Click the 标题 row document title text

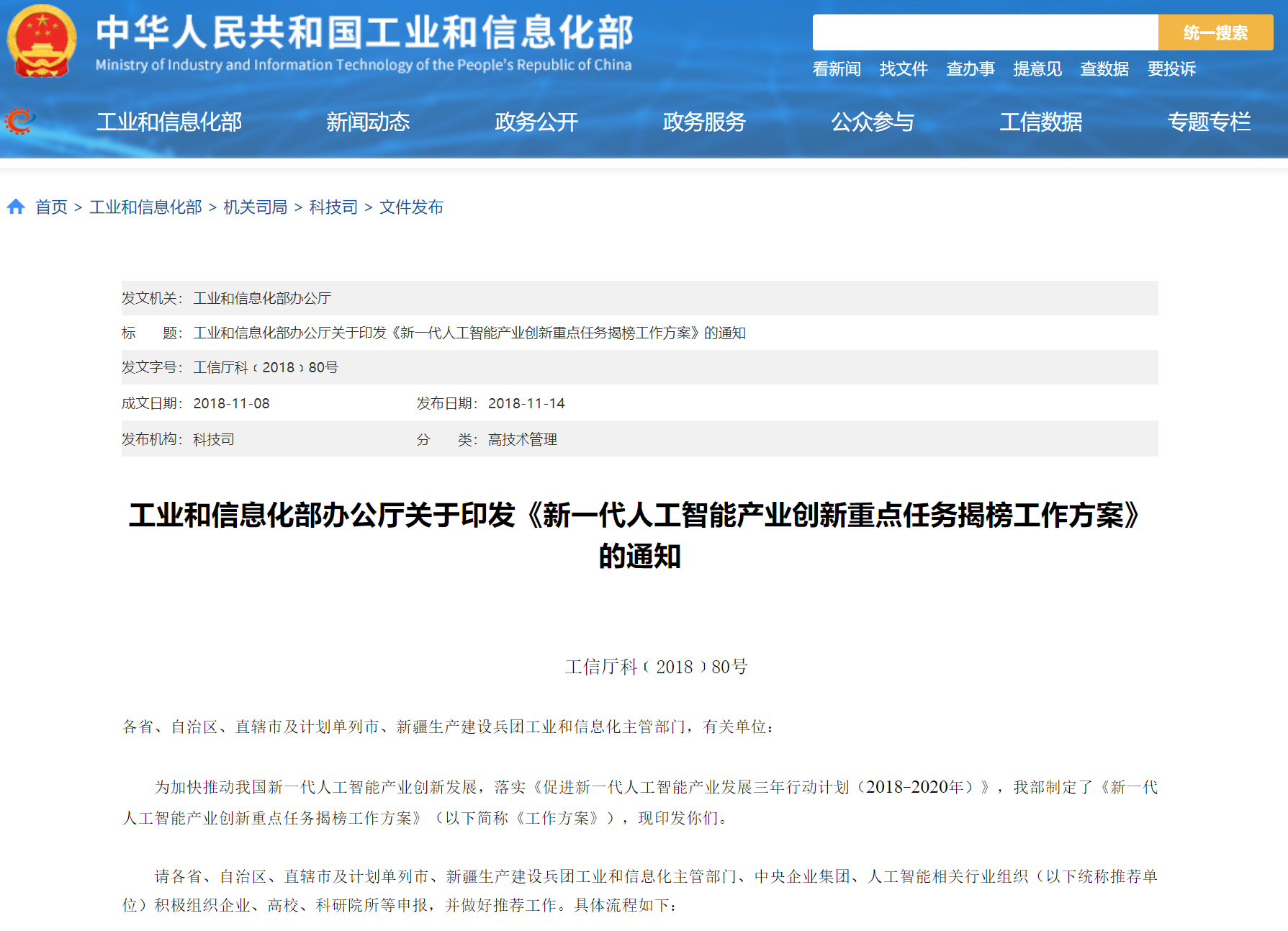469,333
